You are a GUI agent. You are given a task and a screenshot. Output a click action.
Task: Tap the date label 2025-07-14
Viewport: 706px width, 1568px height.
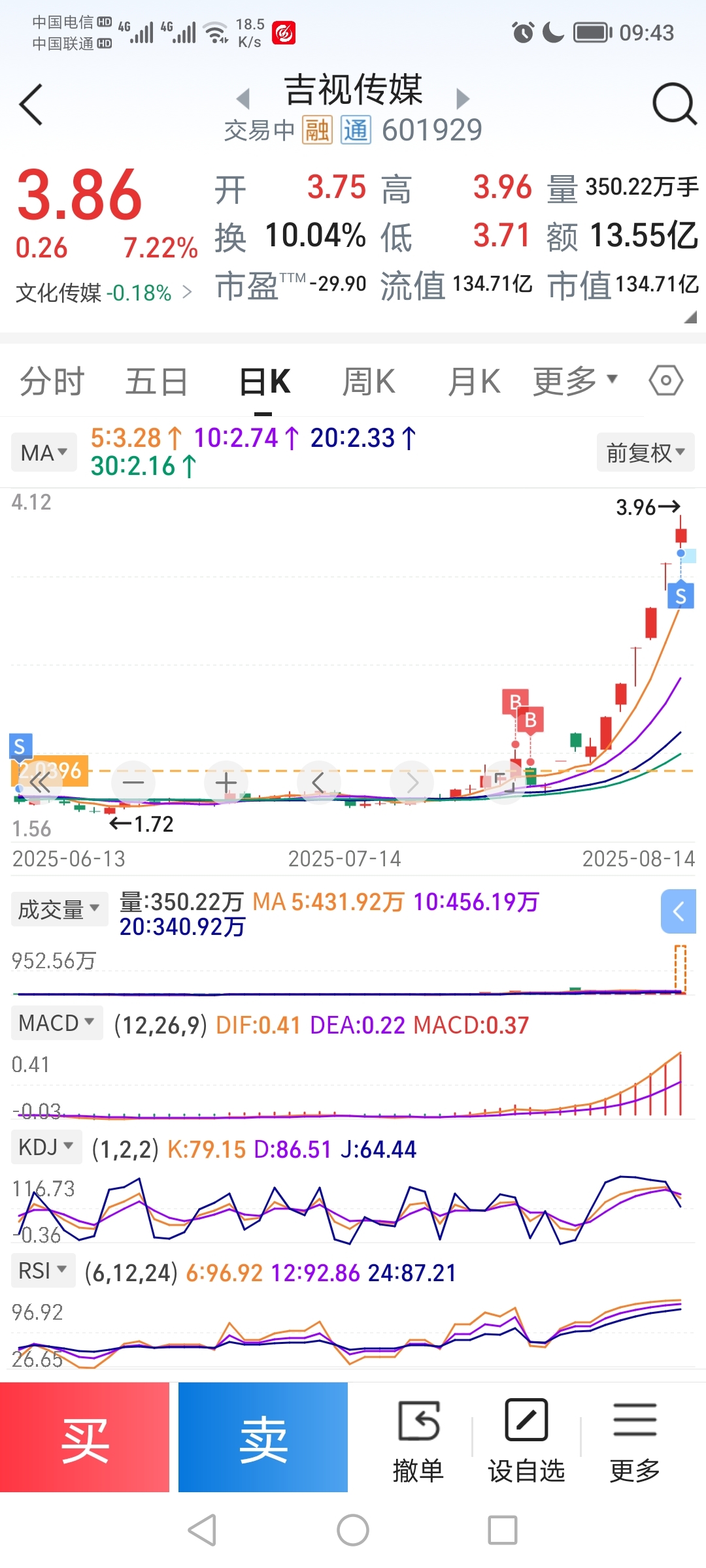pyautogui.click(x=345, y=858)
